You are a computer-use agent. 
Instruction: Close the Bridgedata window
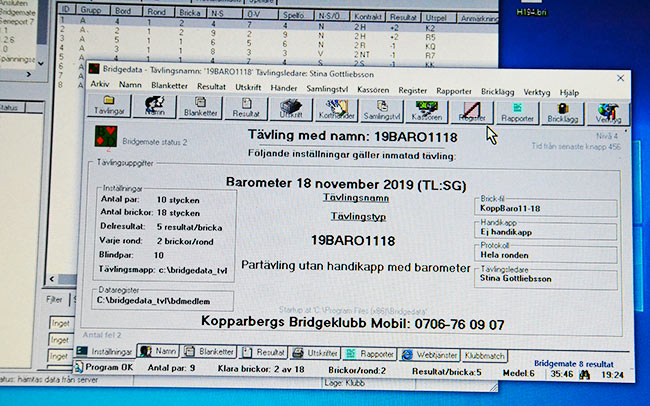[x=620, y=78]
